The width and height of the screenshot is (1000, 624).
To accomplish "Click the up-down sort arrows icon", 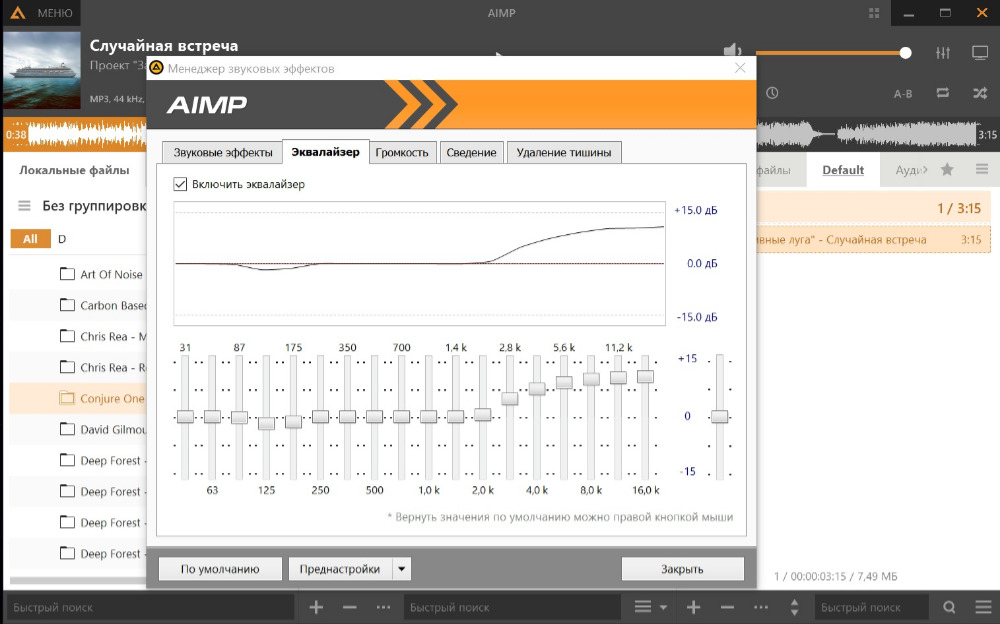I will click(x=794, y=607).
